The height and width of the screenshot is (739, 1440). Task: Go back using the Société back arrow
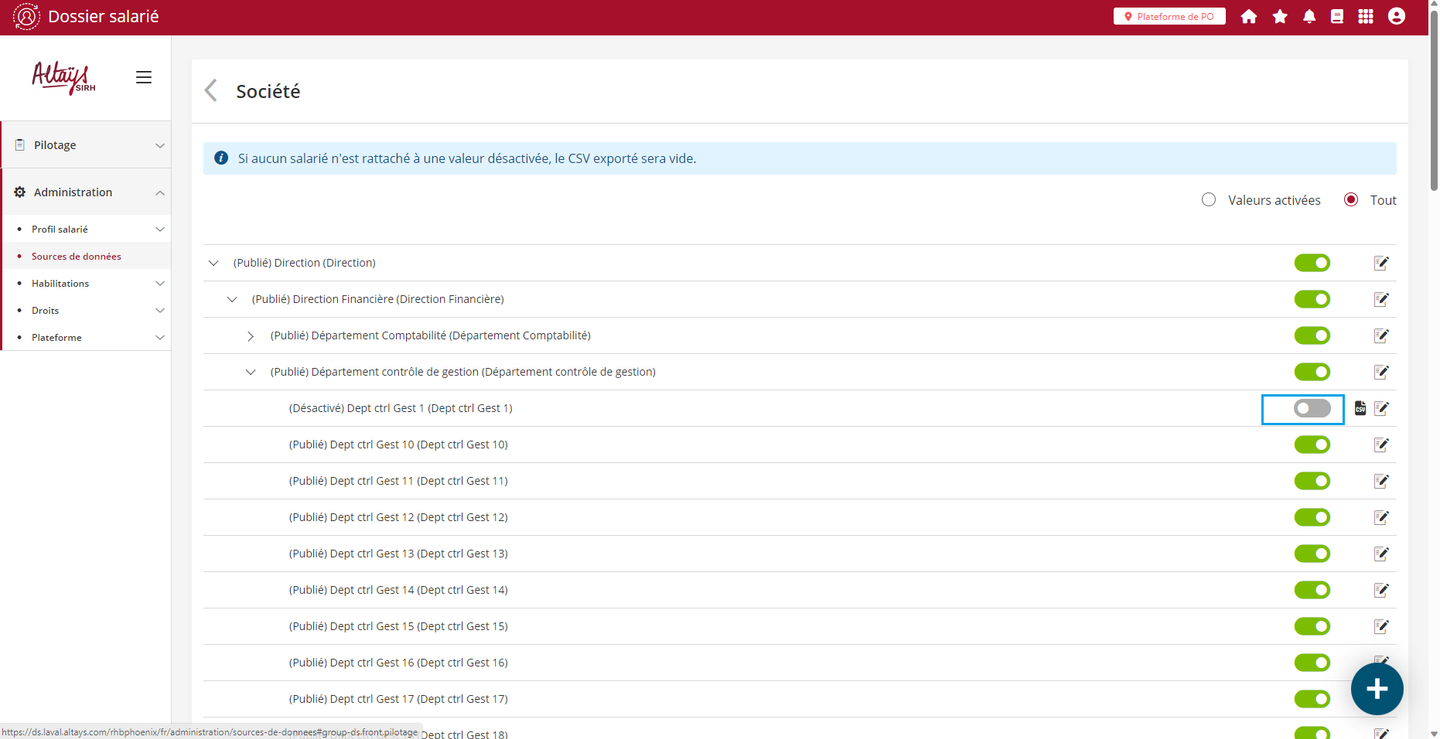tap(211, 91)
